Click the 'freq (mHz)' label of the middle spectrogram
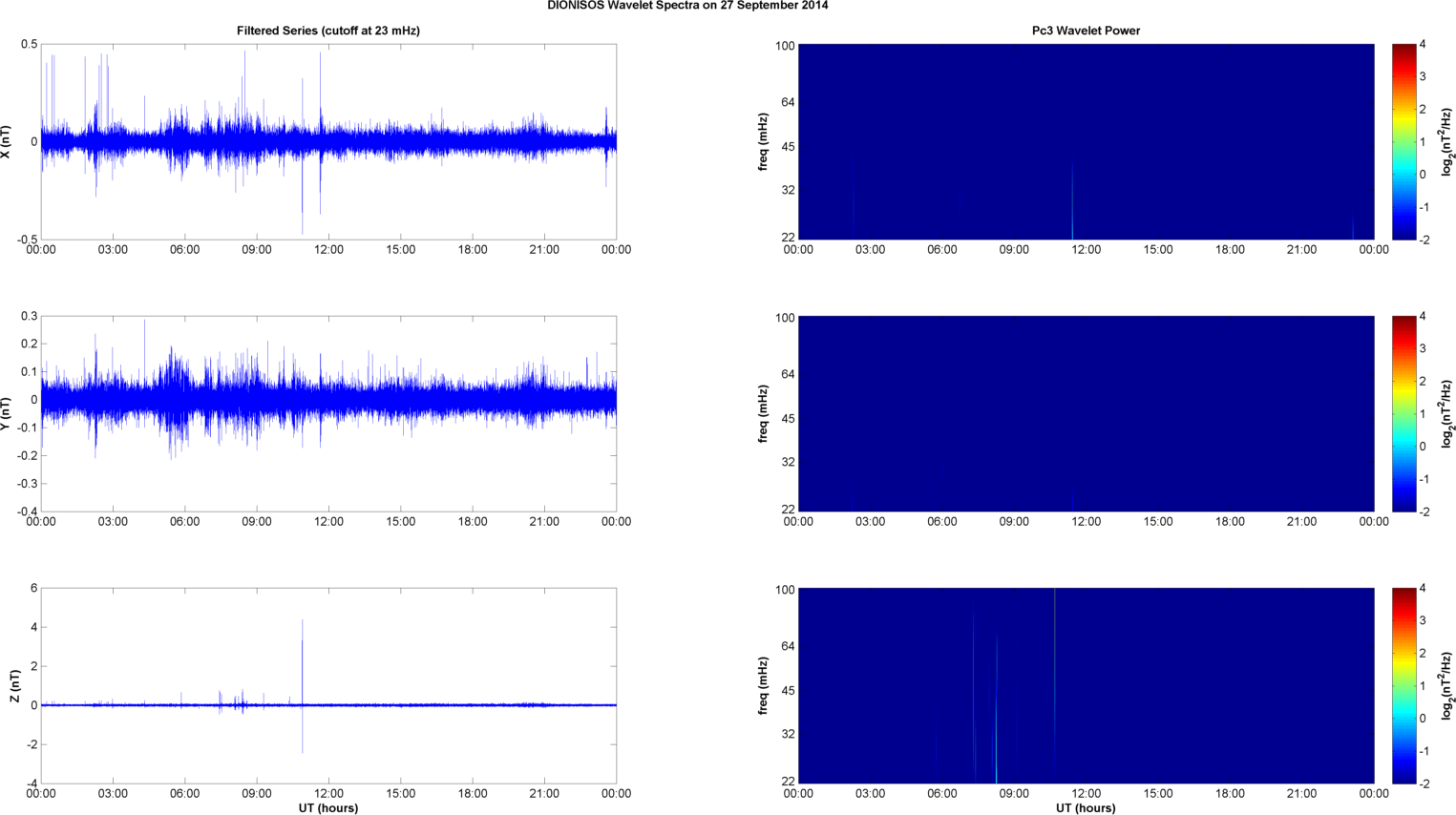This screenshot has width=1456, height=815. (764, 413)
